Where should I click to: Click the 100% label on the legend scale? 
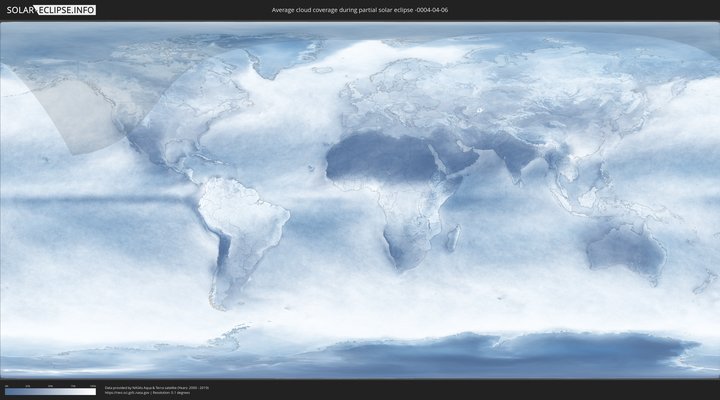[93, 386]
